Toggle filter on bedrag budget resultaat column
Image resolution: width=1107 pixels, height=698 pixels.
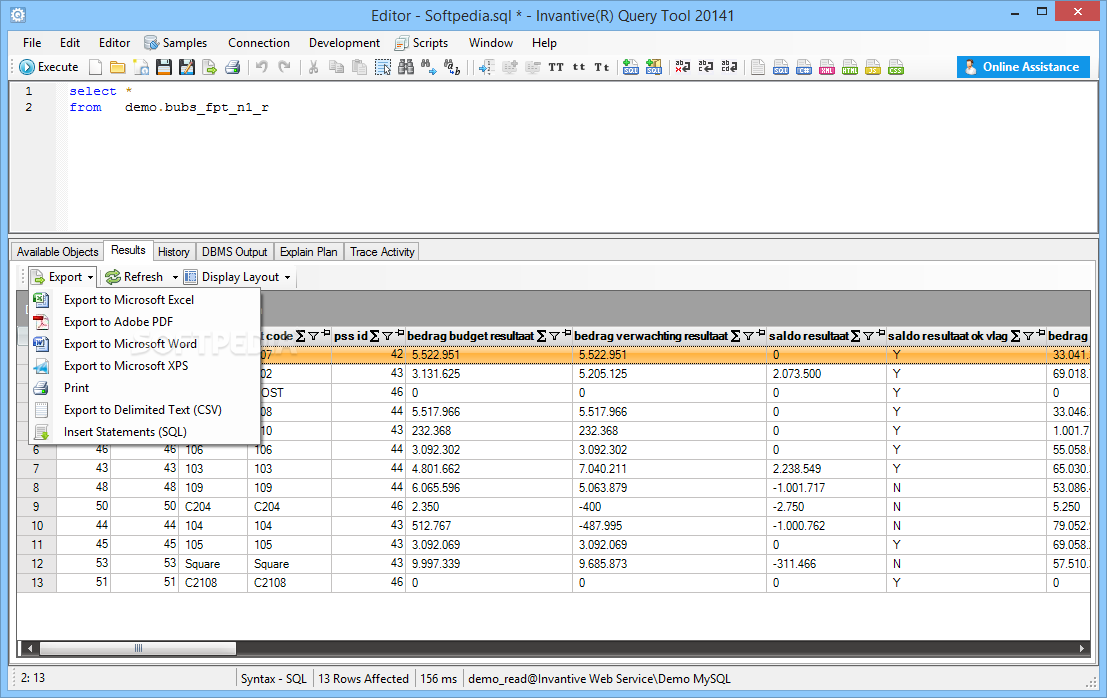point(554,336)
